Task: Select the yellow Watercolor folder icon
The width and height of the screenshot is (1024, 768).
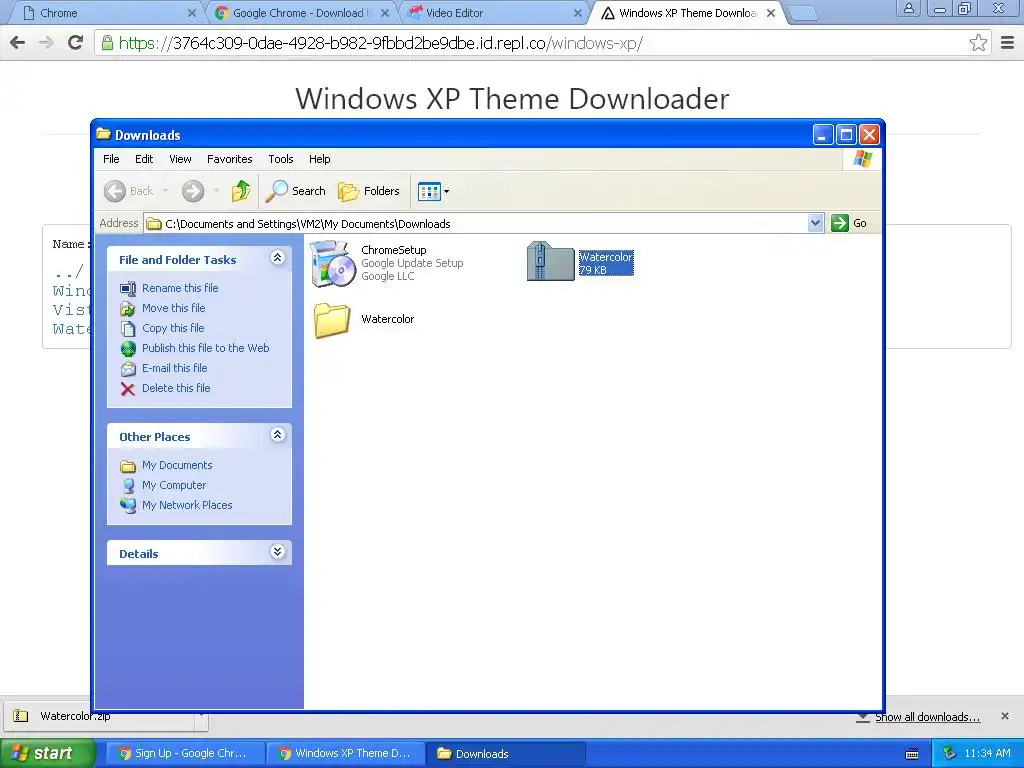Action: [332, 320]
